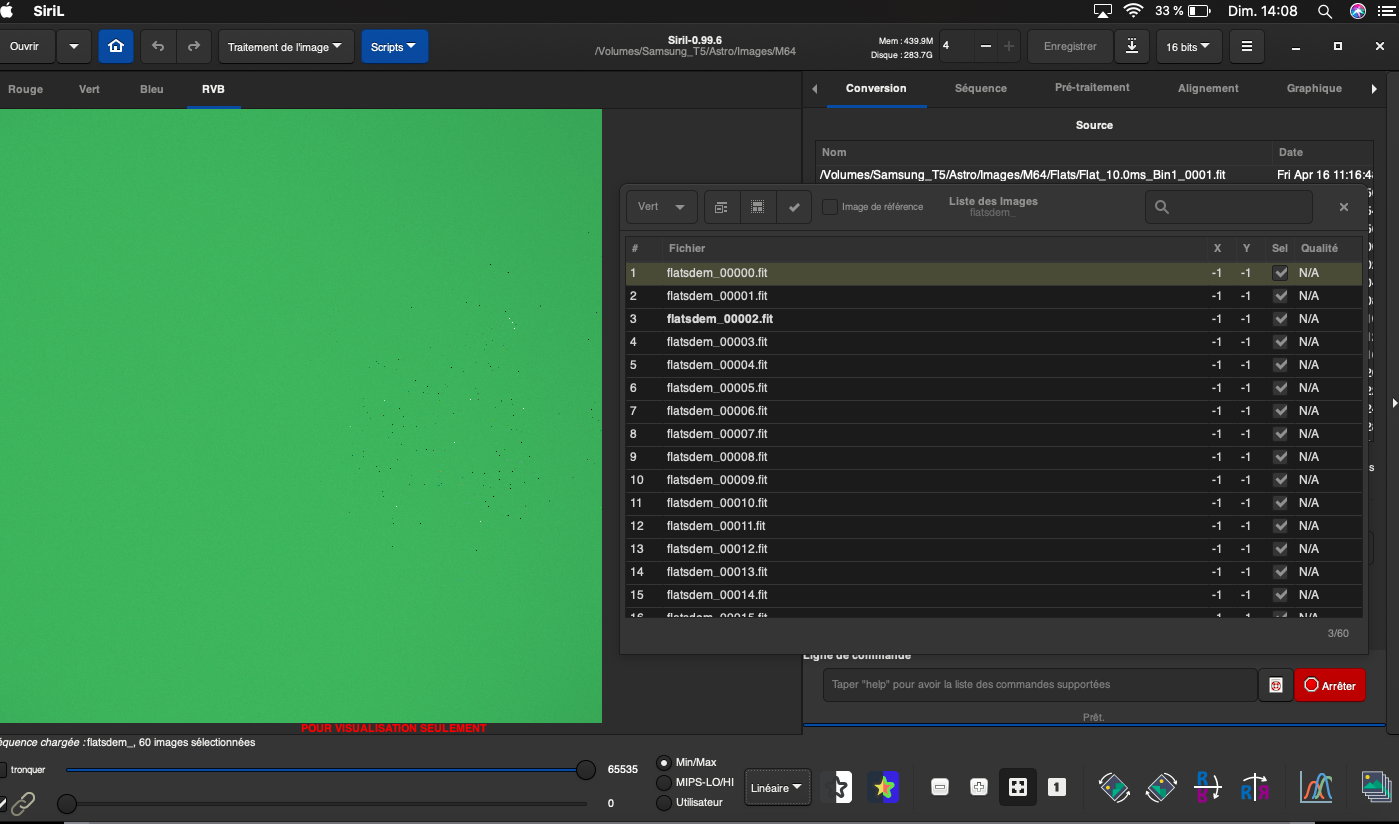This screenshot has height=824, width=1399.
Task: Click the rotate image clockwise icon
Action: click(x=1161, y=787)
